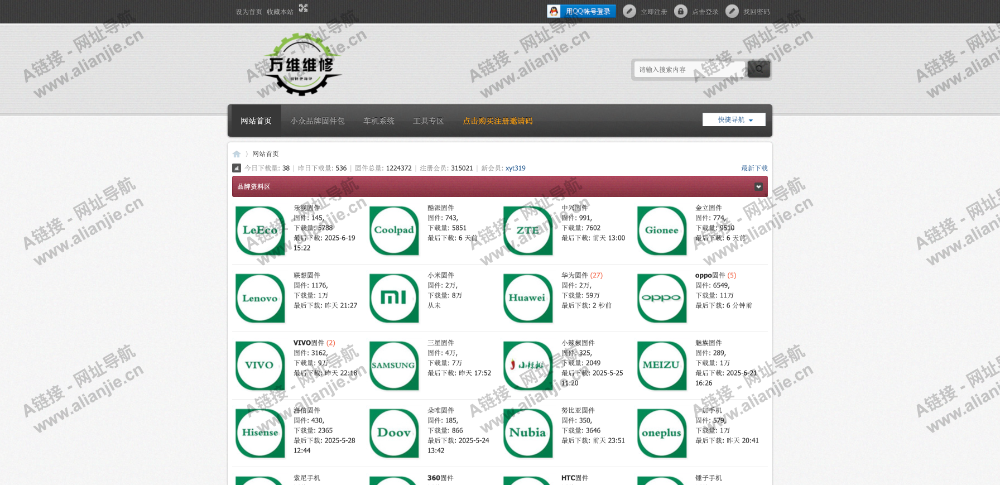The height and width of the screenshot is (485, 1000).
Task: Open the 品牌资料区 section title
Action: [254, 187]
